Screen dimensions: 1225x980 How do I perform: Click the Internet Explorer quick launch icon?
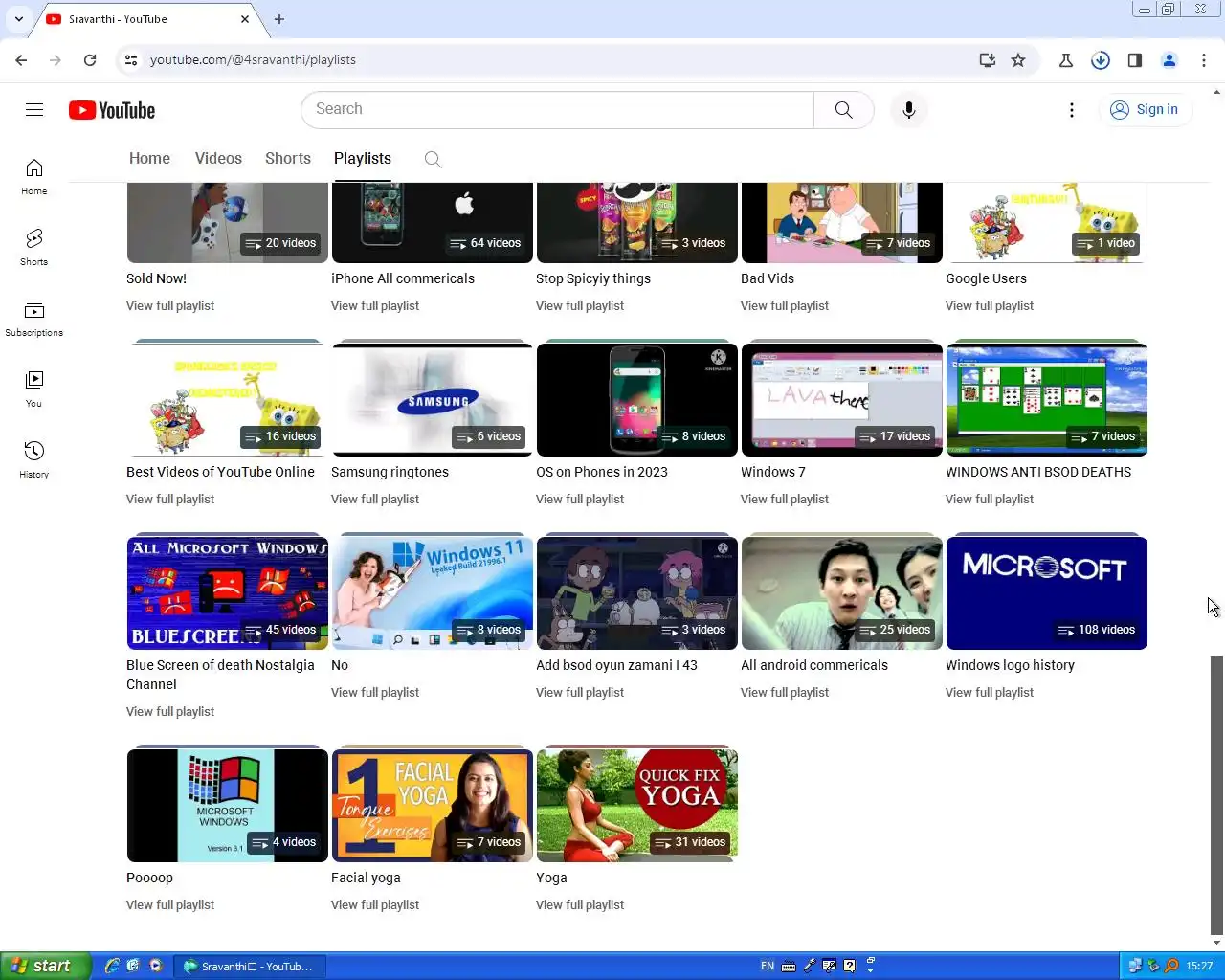[x=112, y=966]
